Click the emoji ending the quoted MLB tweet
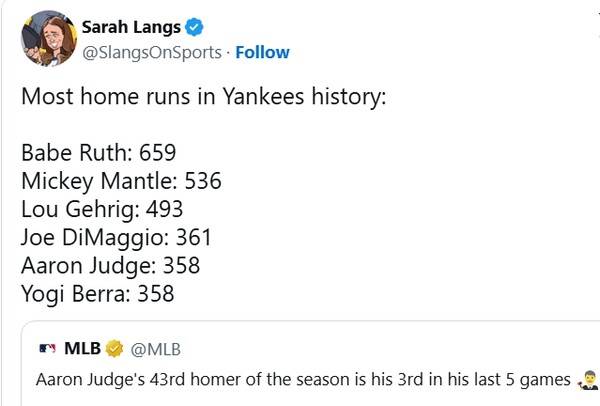 (587, 380)
